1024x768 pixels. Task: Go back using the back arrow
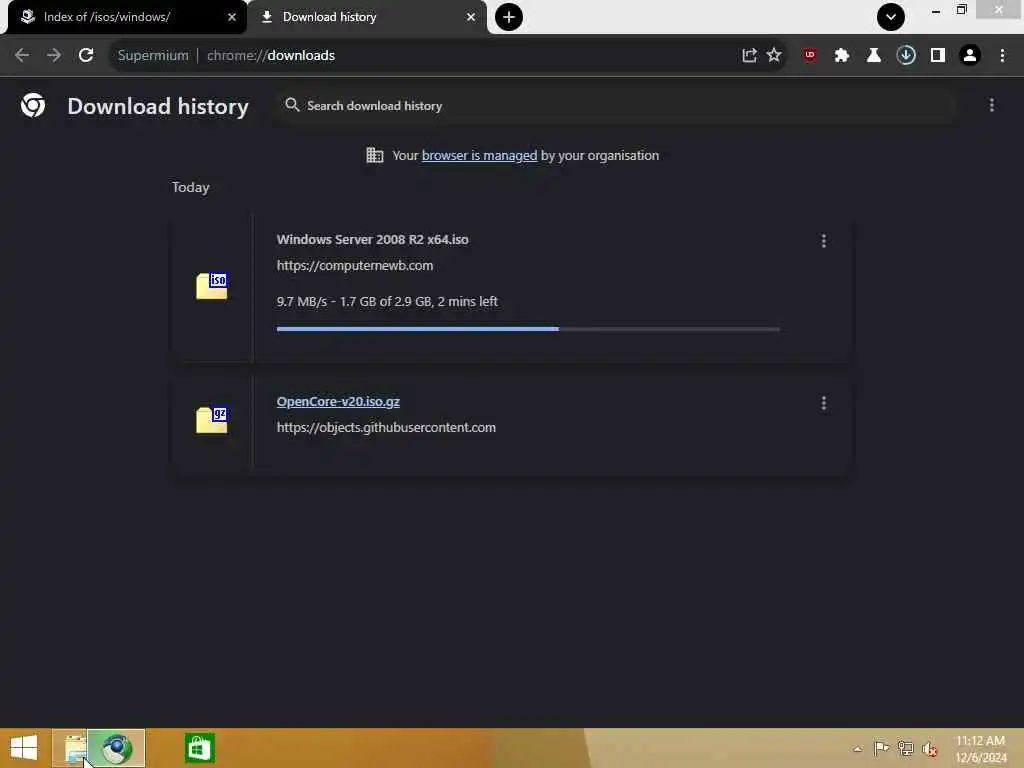tap(22, 56)
